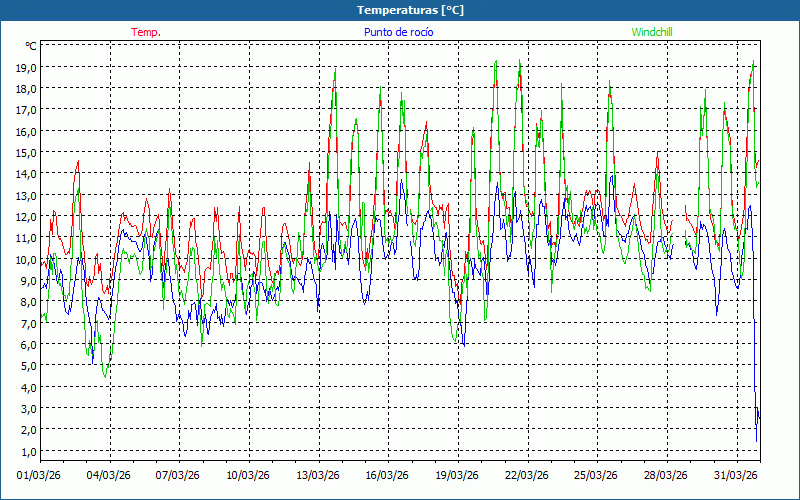Click the 10/03/26 date on the x-axis
800x500 pixels.
click(x=247, y=475)
